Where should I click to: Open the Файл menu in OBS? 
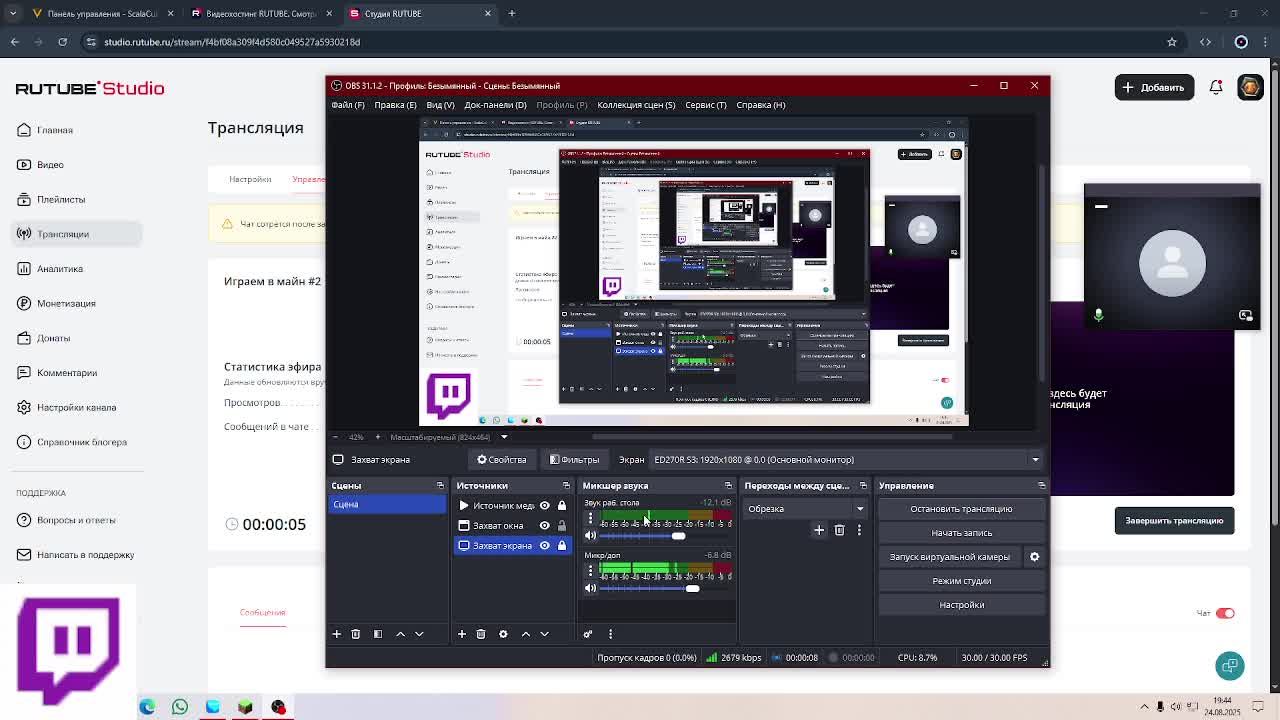pos(348,105)
